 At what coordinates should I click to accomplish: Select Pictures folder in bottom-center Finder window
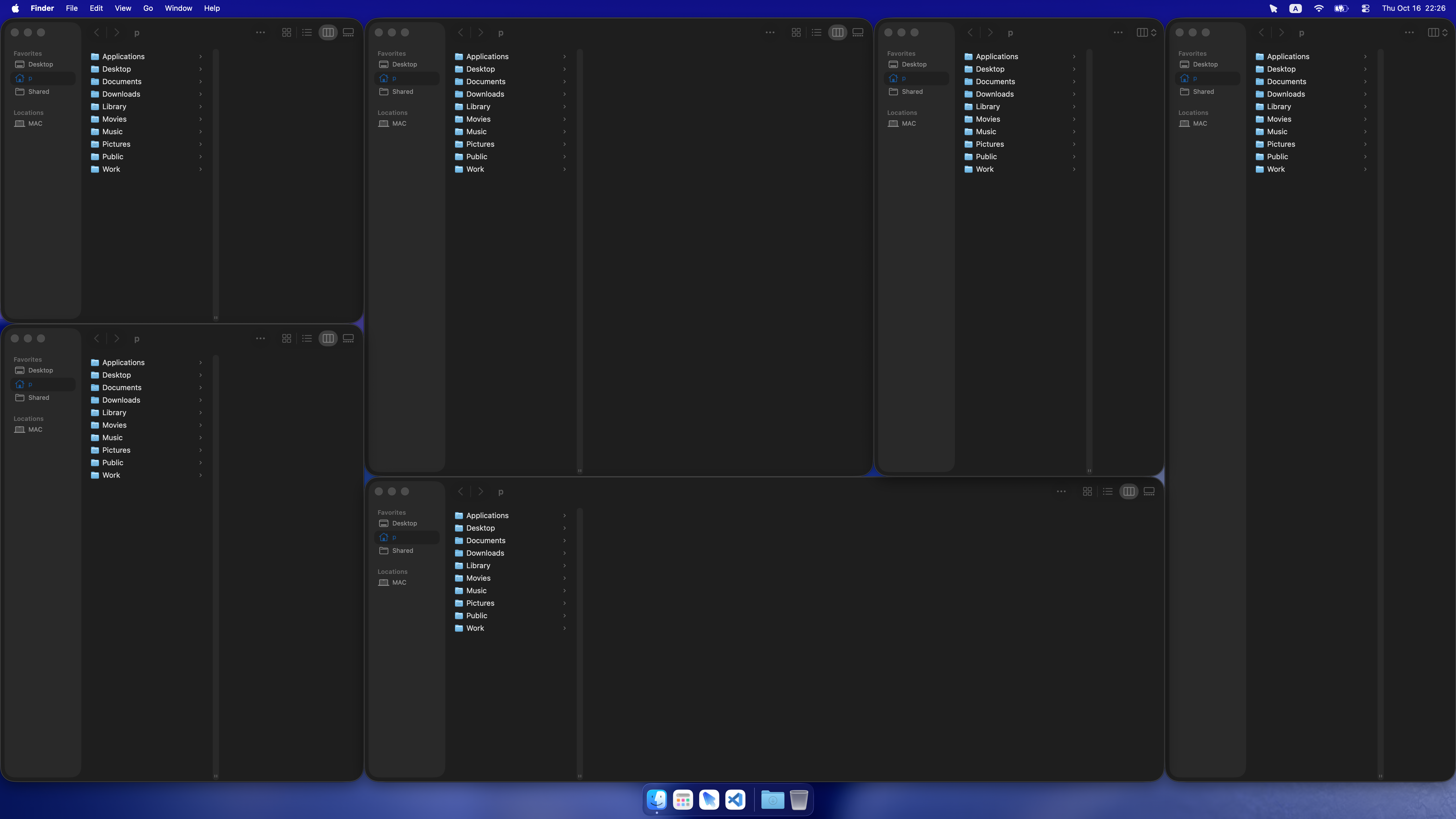point(480,603)
